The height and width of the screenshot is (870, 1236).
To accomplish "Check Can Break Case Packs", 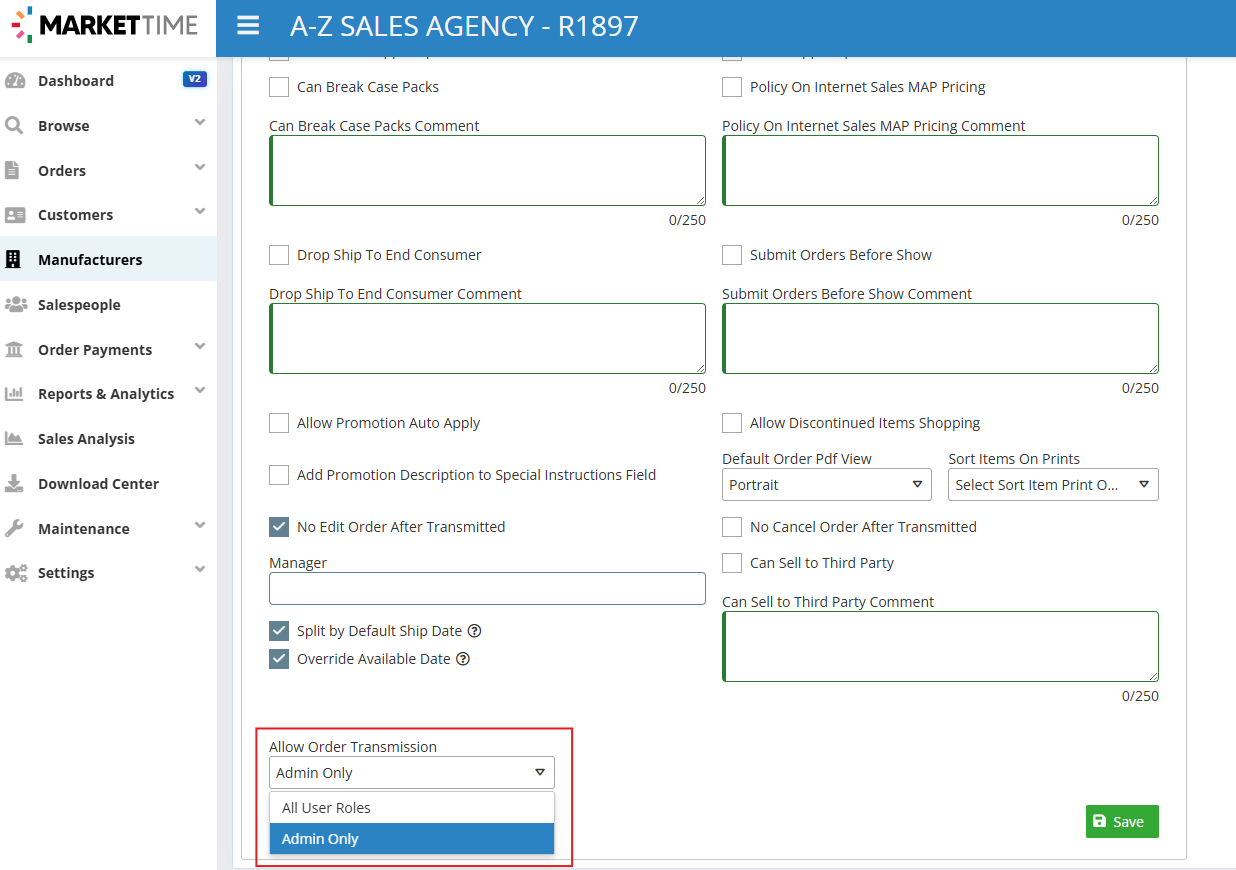I will (x=279, y=87).
